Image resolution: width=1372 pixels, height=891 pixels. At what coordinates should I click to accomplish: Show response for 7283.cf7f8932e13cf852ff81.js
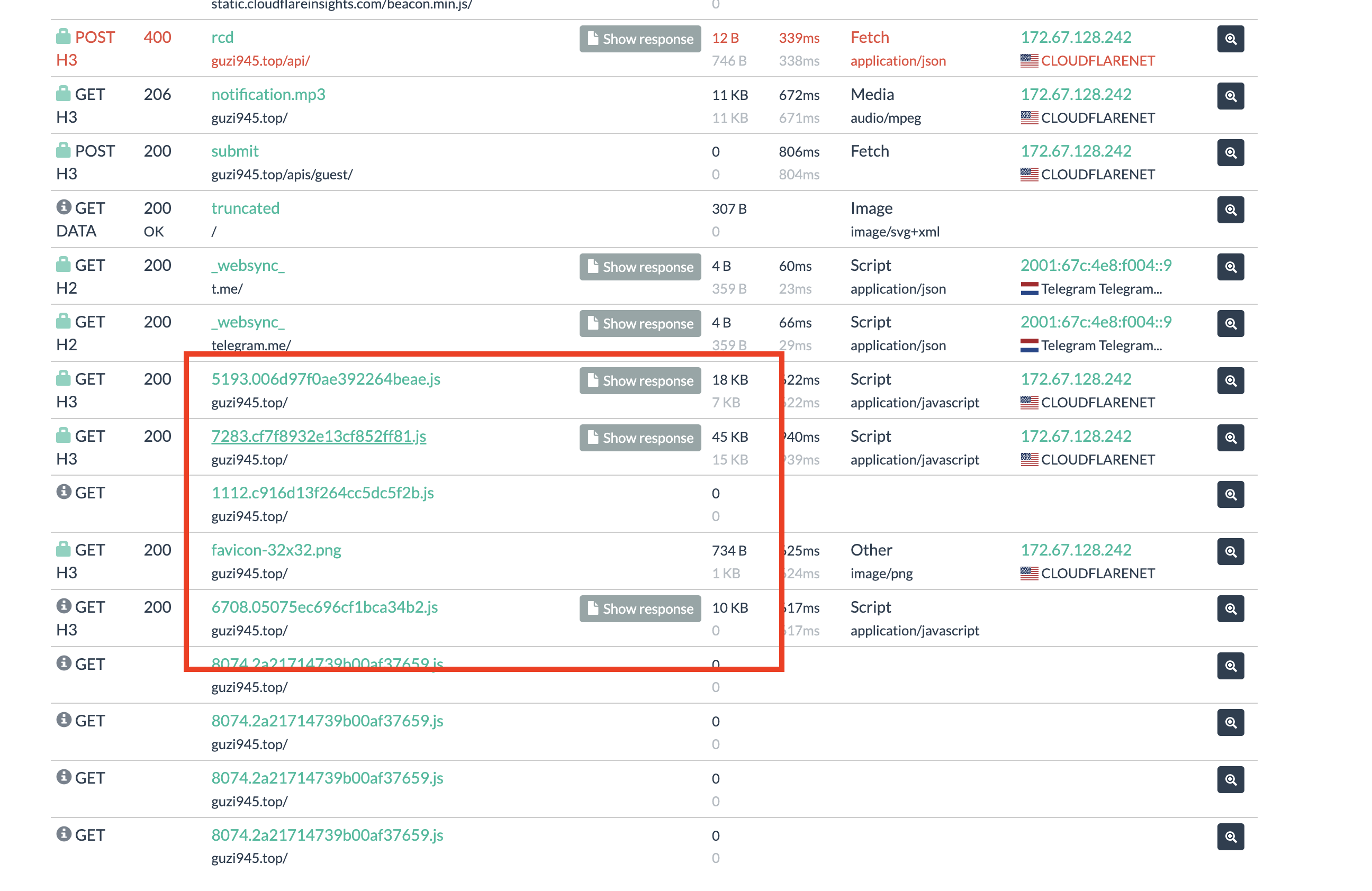tap(640, 438)
